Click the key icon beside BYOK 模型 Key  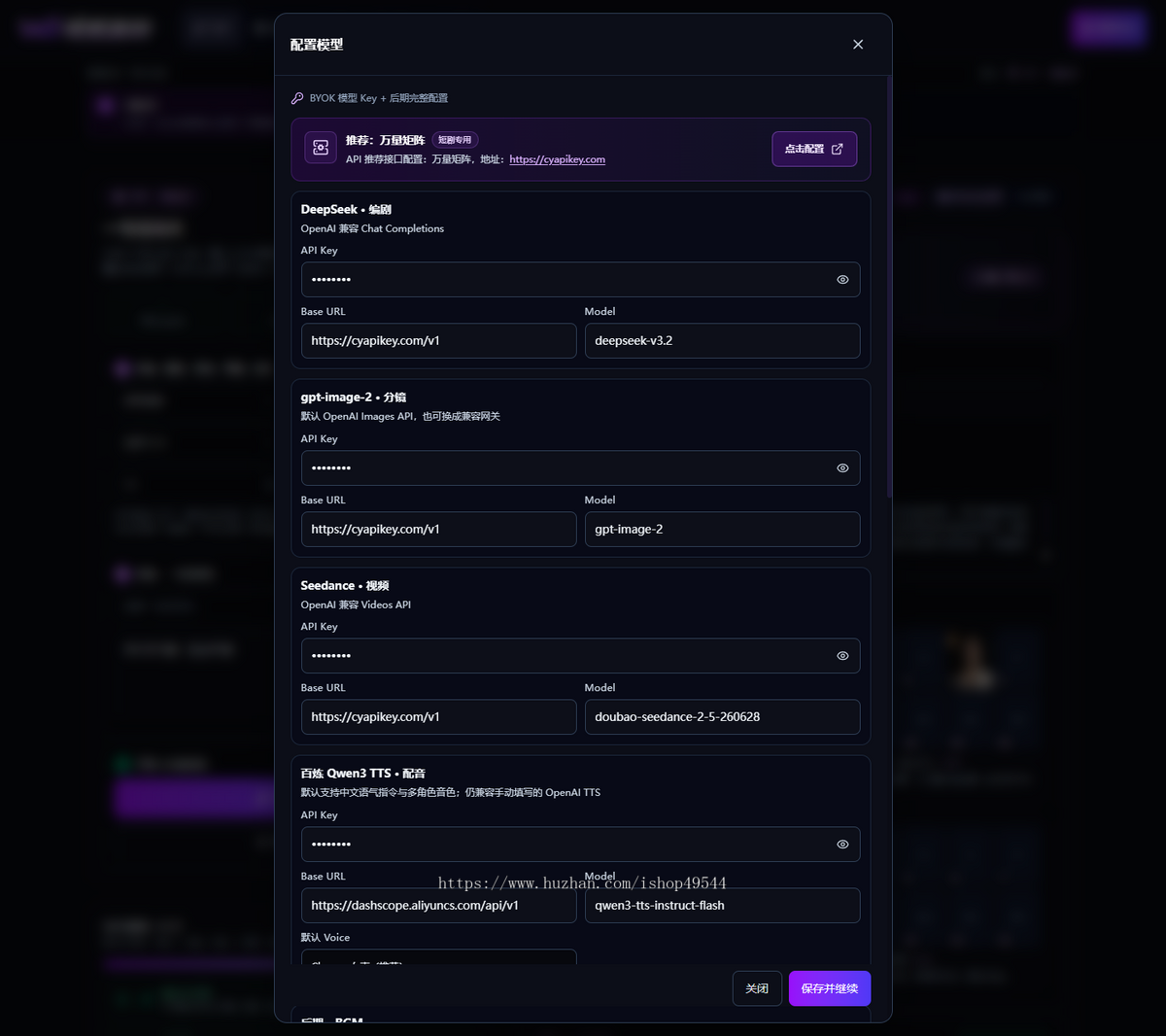[297, 98]
